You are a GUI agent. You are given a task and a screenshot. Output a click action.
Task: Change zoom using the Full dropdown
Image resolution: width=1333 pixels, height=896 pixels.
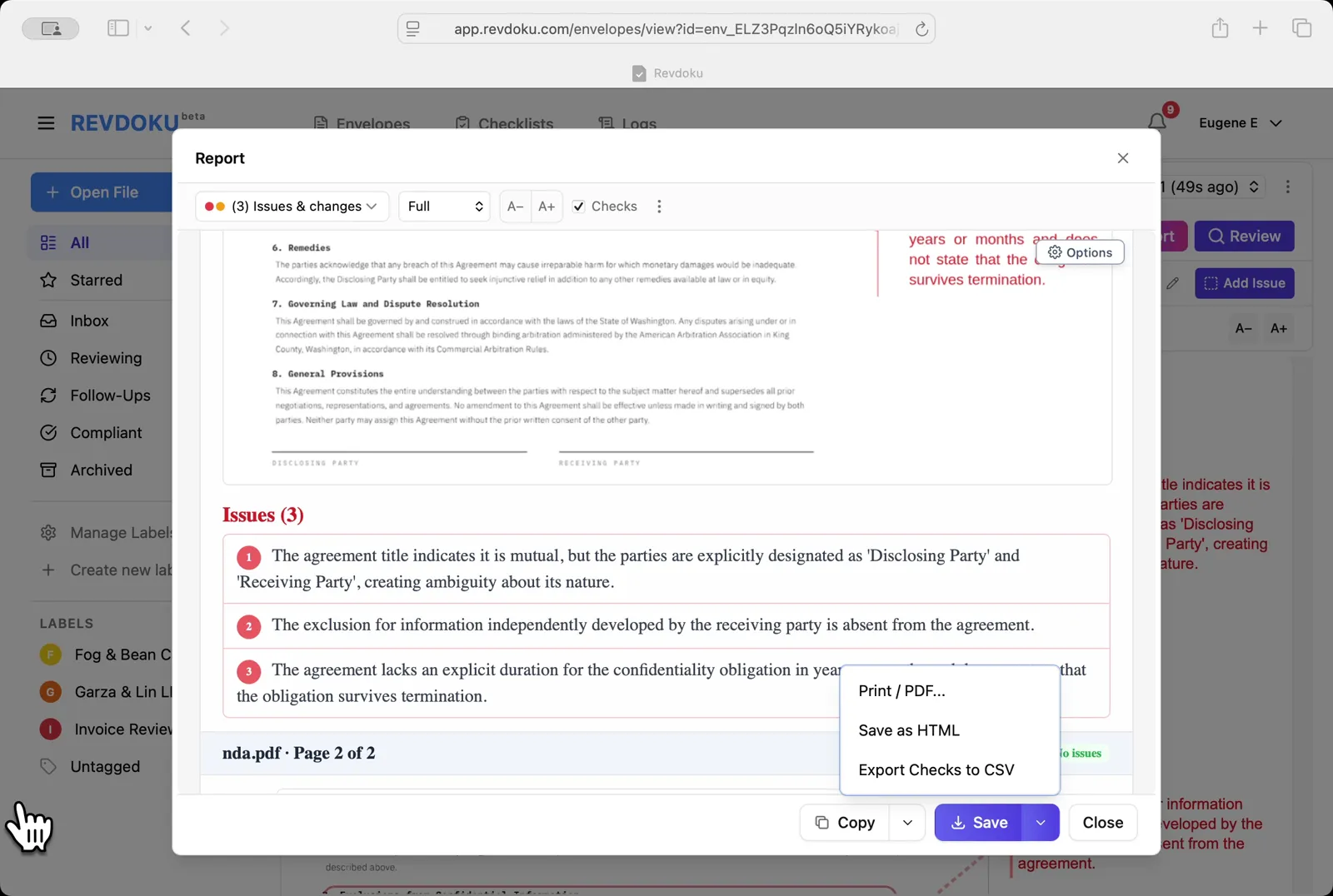[444, 206]
